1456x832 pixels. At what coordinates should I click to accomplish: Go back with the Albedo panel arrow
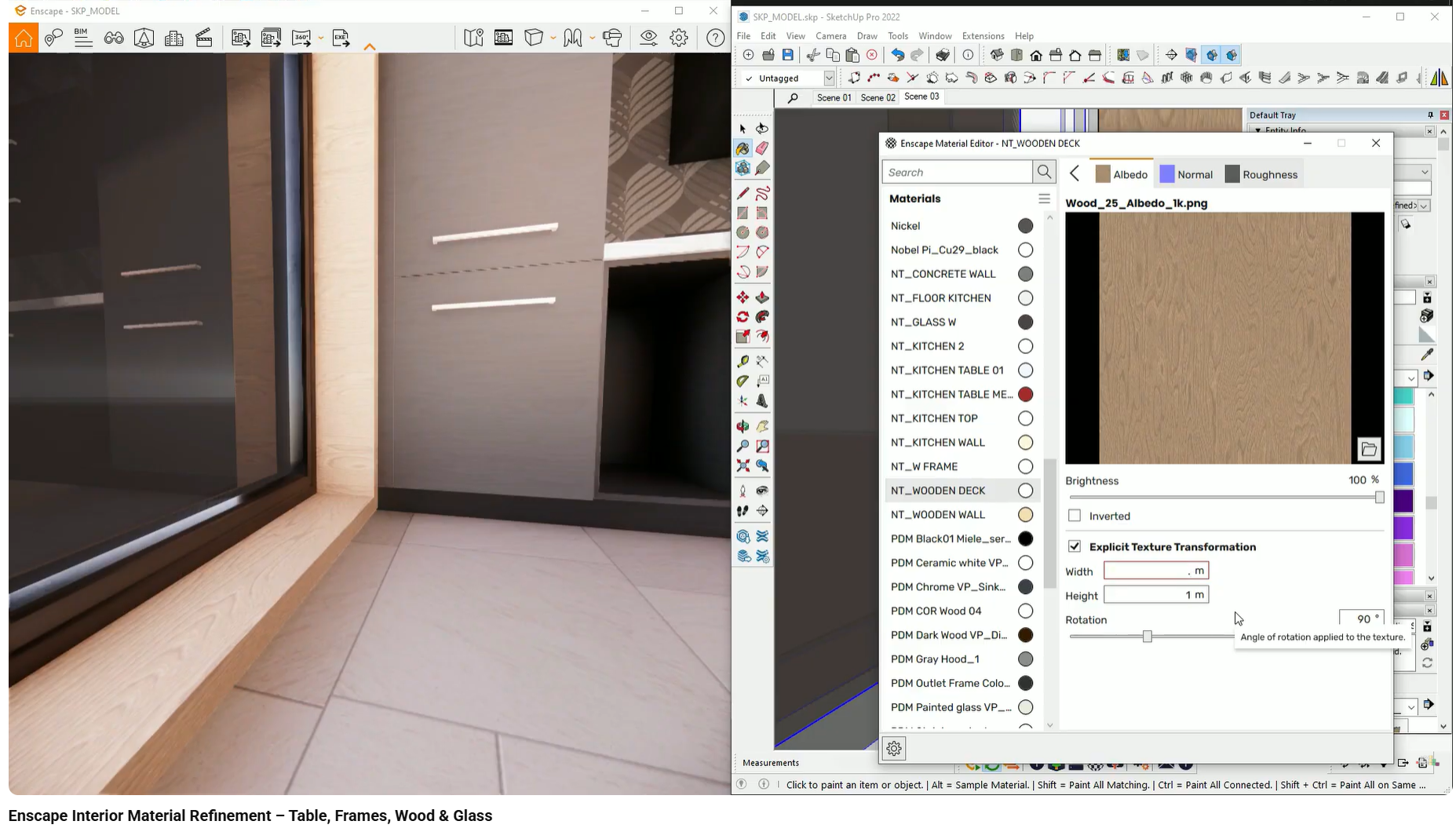1074,173
